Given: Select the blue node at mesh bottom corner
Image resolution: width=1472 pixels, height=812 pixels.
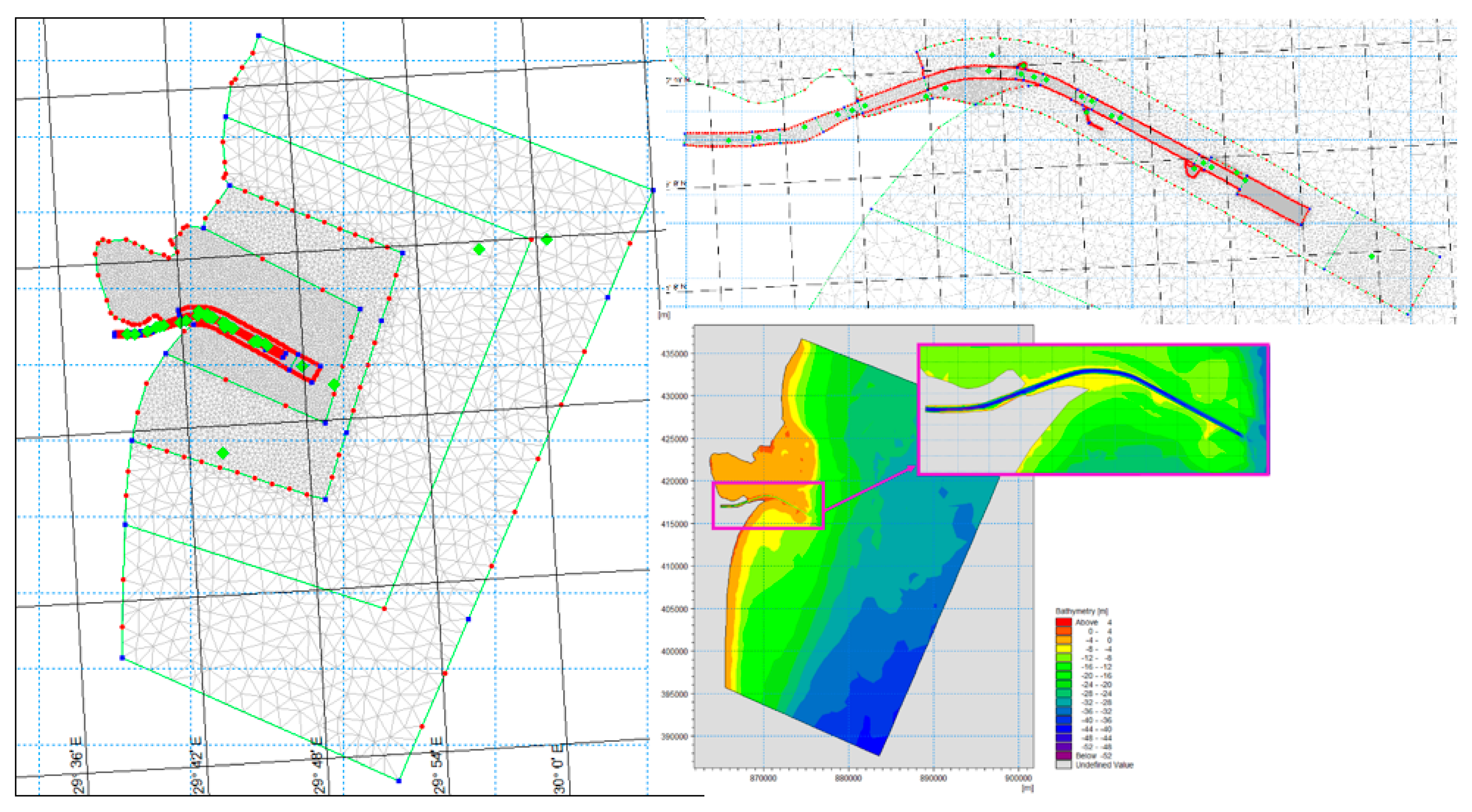Looking at the screenshot, I should coord(399,781).
